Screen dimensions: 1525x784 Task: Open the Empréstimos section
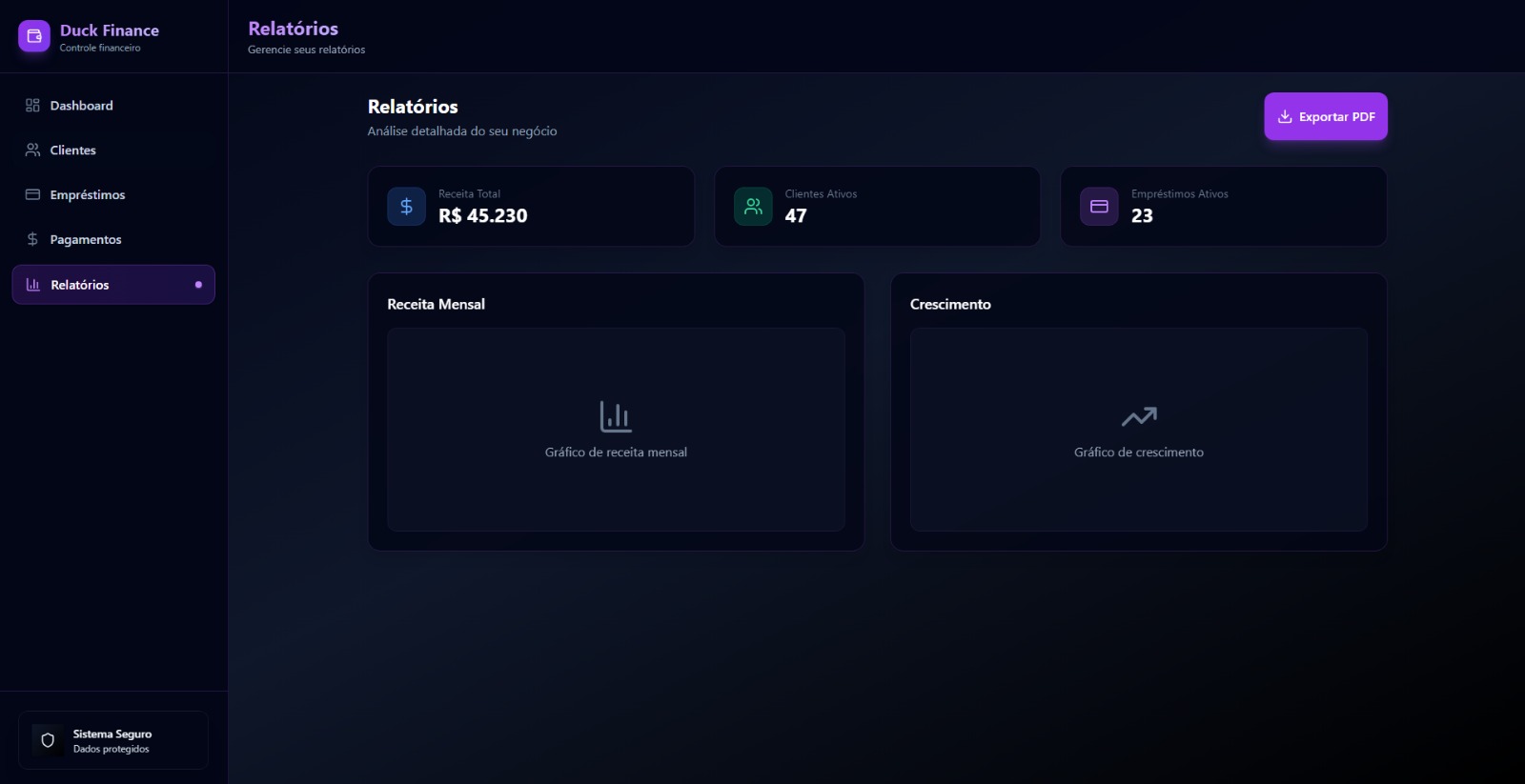pyautogui.click(x=113, y=194)
